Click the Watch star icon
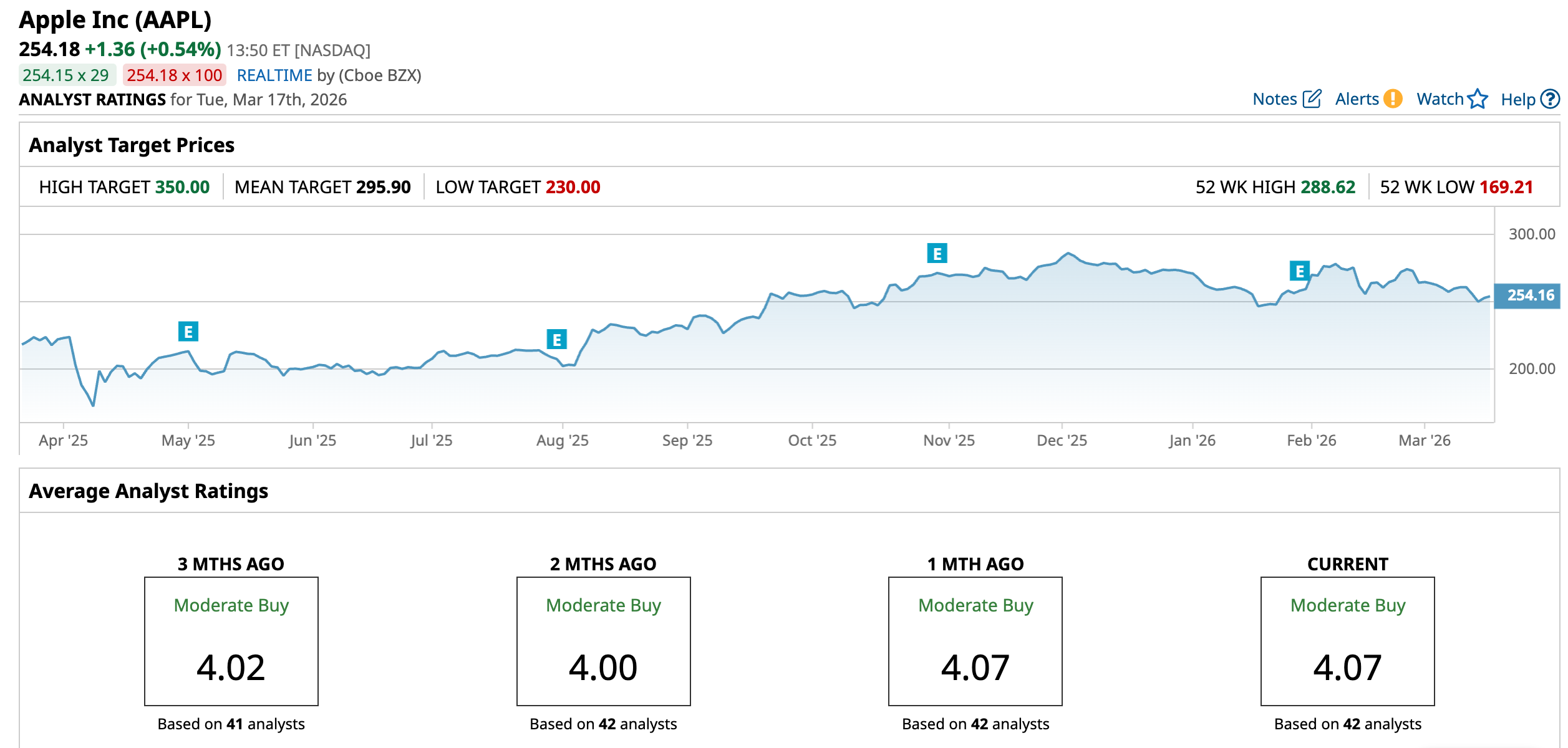 pos(1478,99)
